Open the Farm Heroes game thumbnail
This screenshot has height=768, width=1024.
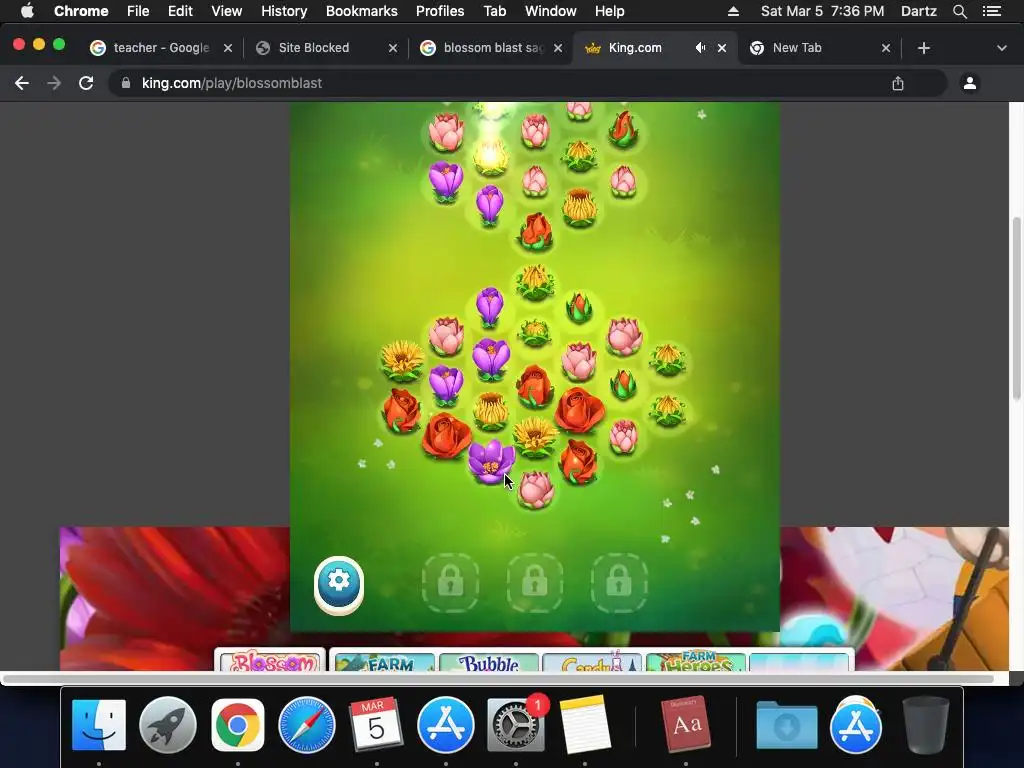(x=696, y=661)
